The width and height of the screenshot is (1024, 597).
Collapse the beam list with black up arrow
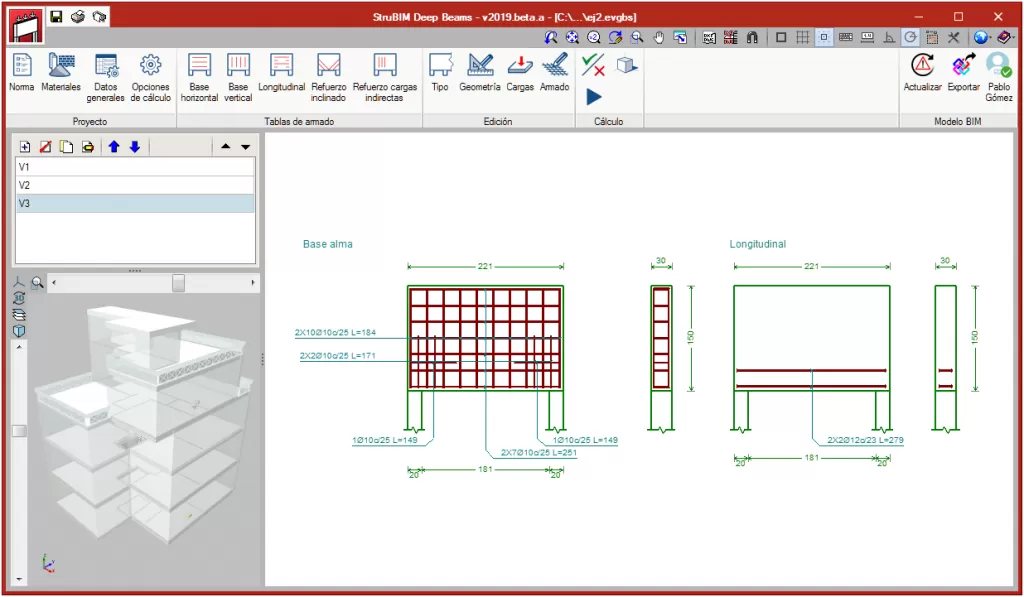pyautogui.click(x=225, y=147)
